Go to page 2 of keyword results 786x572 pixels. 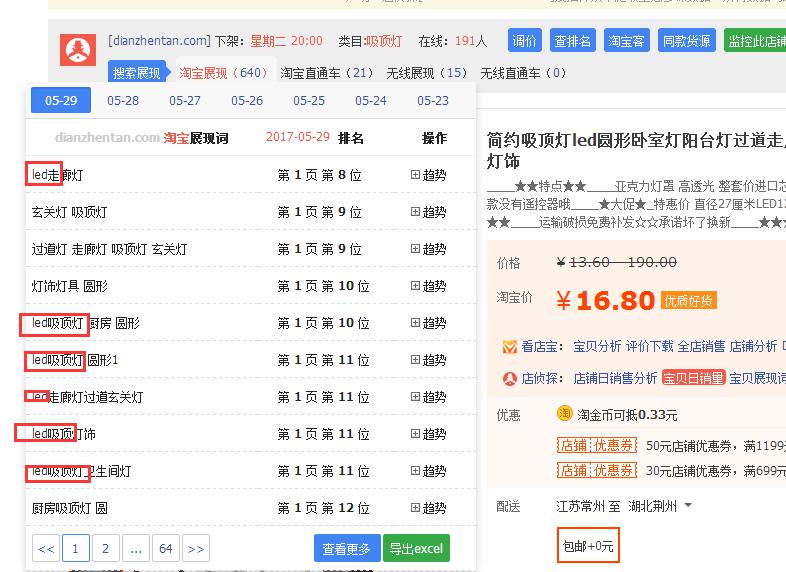point(105,549)
